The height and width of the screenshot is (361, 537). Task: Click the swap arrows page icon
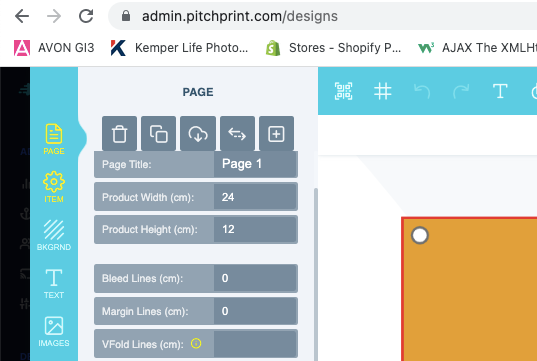coord(237,134)
